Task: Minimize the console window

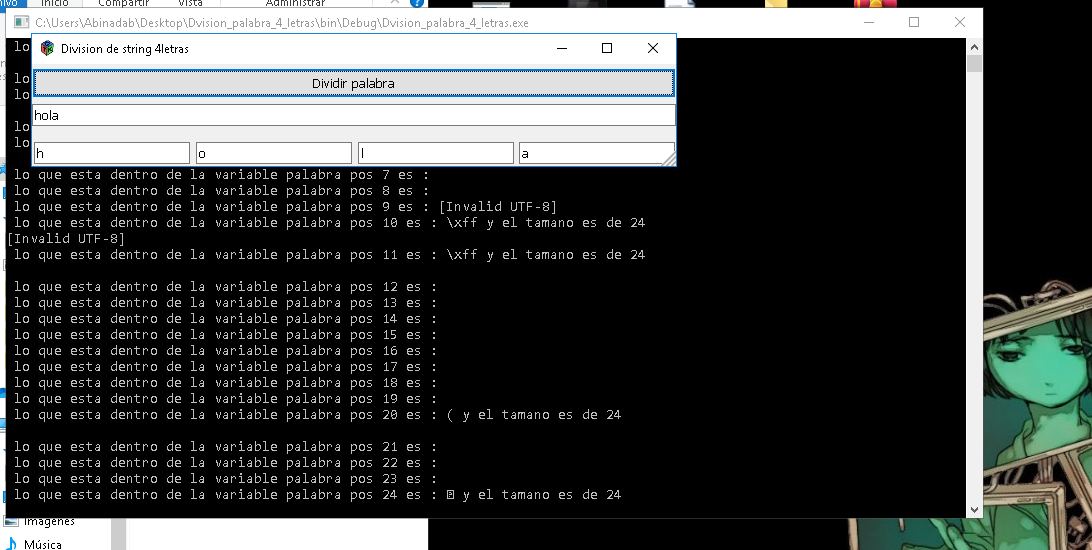Action: click(x=868, y=22)
